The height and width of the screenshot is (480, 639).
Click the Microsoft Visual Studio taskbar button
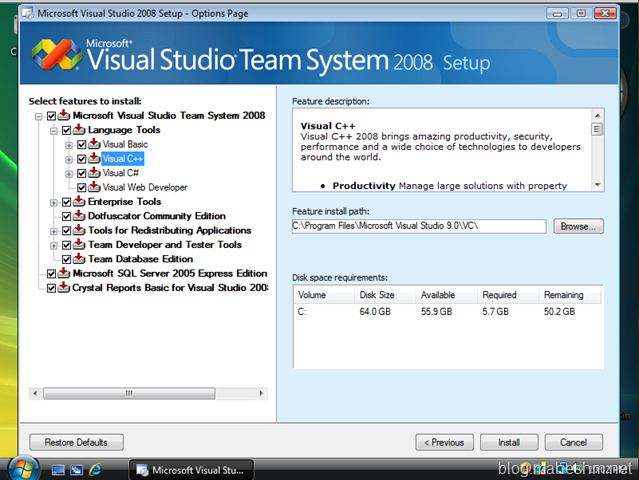(x=191, y=470)
